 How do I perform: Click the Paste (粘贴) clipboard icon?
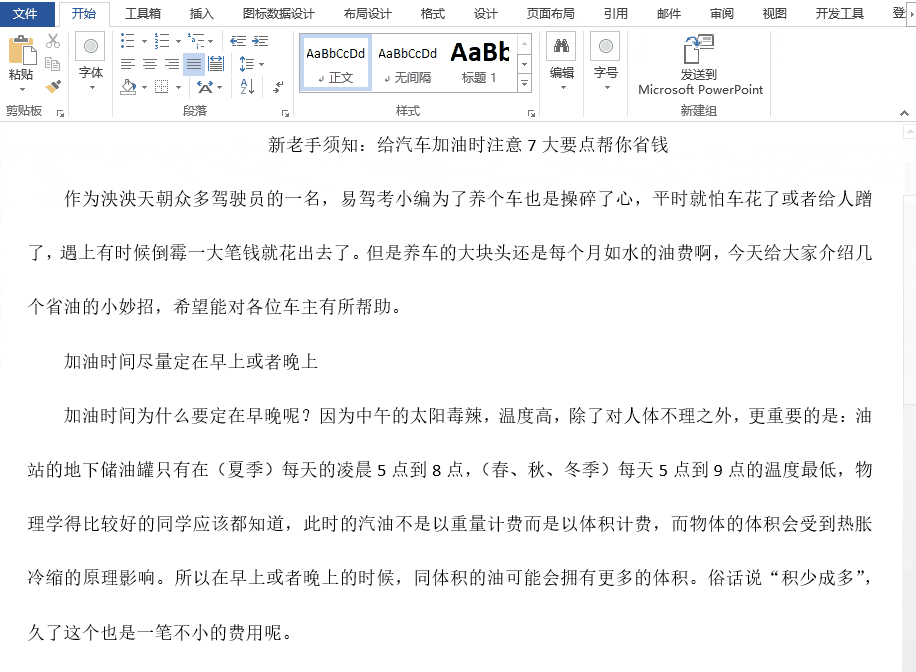22,50
